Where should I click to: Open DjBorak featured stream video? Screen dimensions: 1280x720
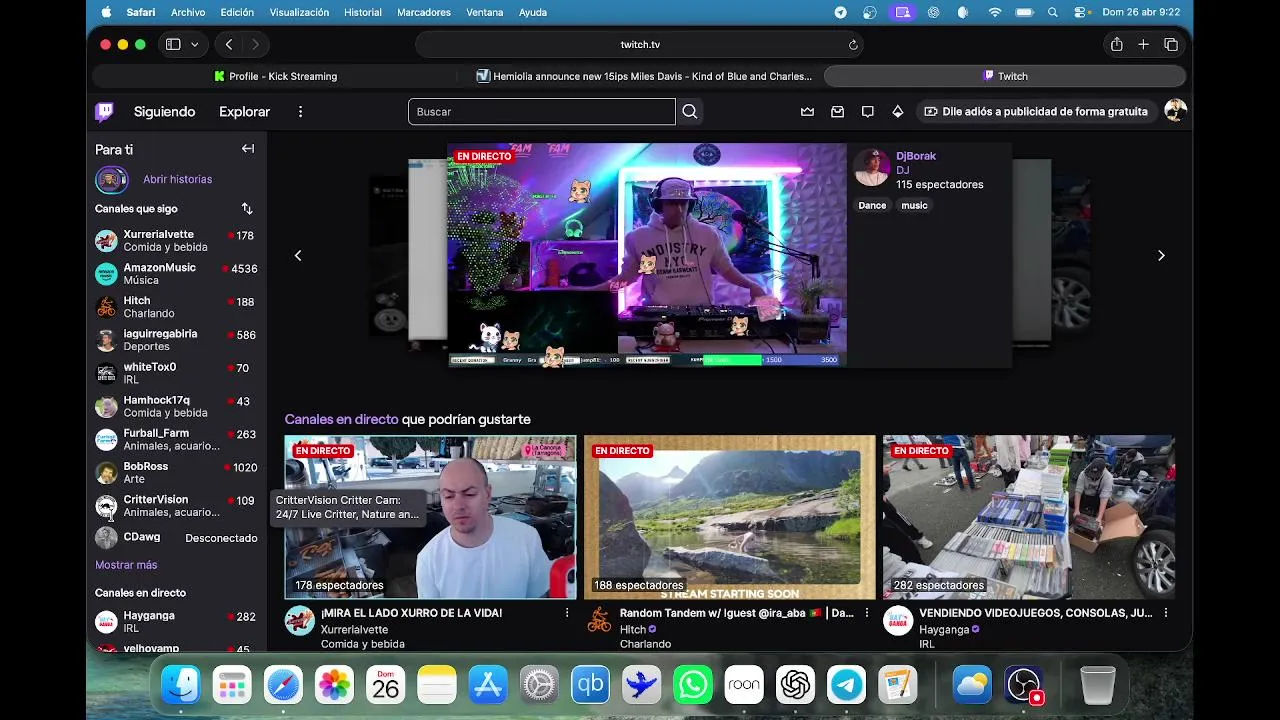(647, 256)
